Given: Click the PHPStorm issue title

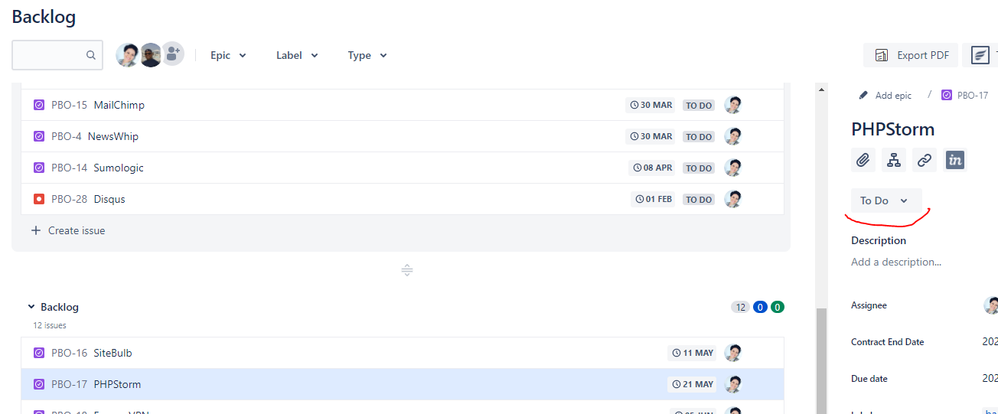Looking at the screenshot, I should click(893, 129).
